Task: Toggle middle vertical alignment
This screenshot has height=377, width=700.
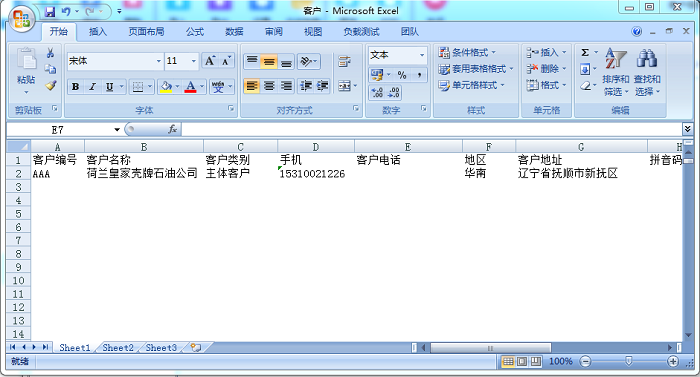Action: [x=269, y=61]
